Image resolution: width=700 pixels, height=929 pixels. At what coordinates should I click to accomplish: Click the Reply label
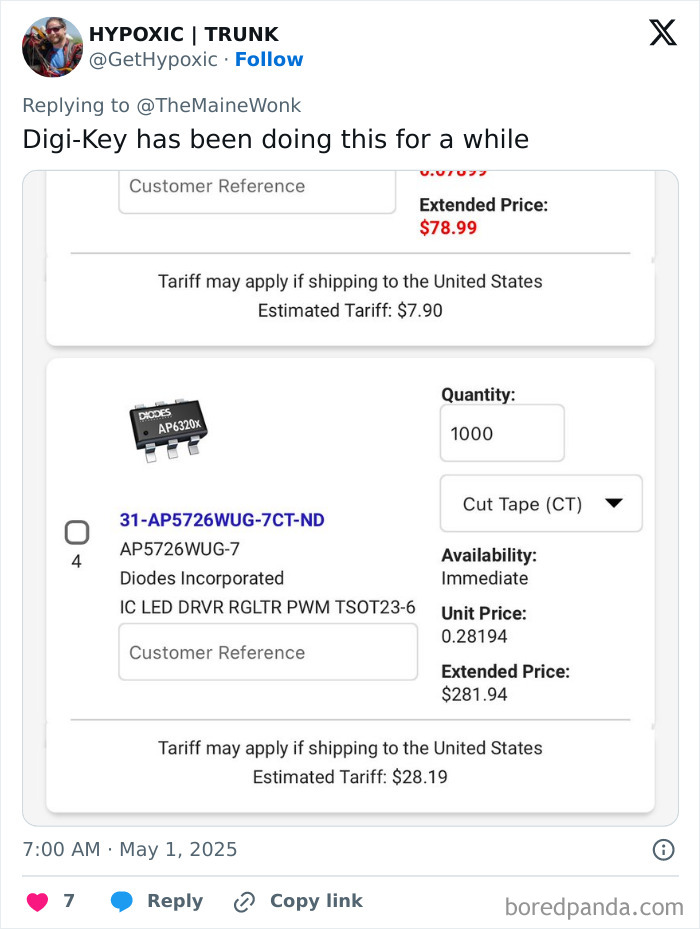point(172,900)
